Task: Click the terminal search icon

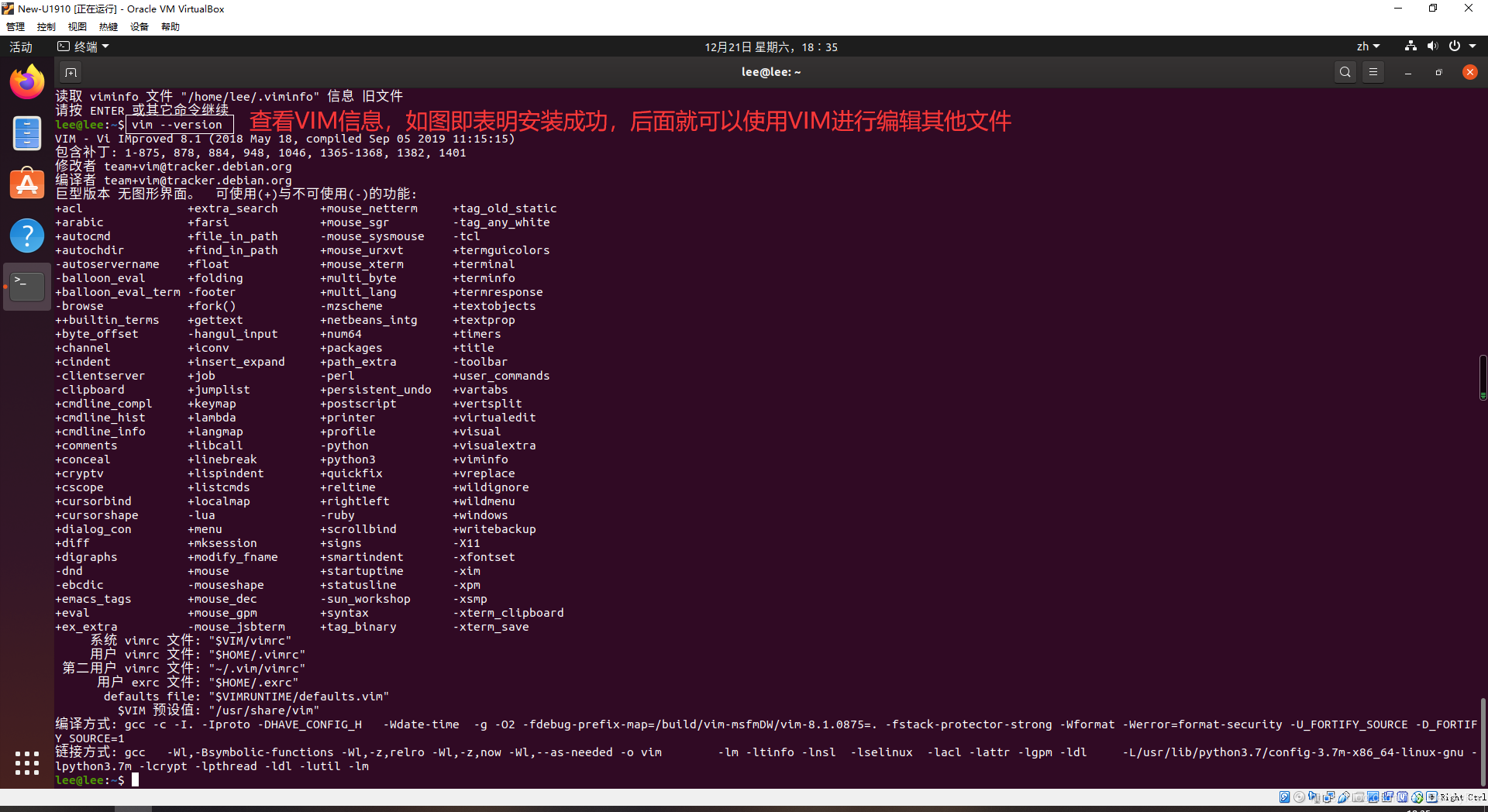Action: click(1345, 72)
